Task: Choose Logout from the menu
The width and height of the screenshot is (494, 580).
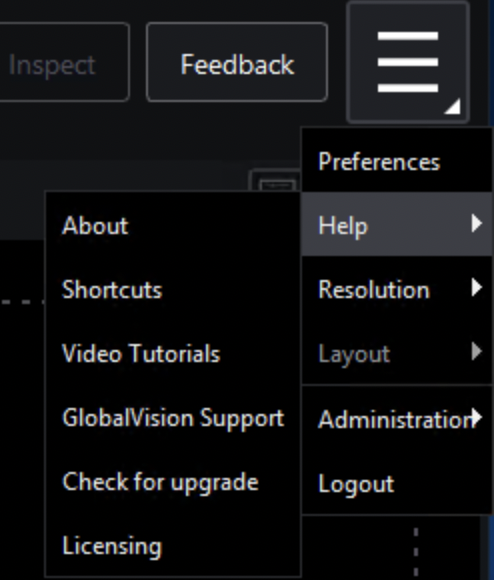Action: pos(397,482)
